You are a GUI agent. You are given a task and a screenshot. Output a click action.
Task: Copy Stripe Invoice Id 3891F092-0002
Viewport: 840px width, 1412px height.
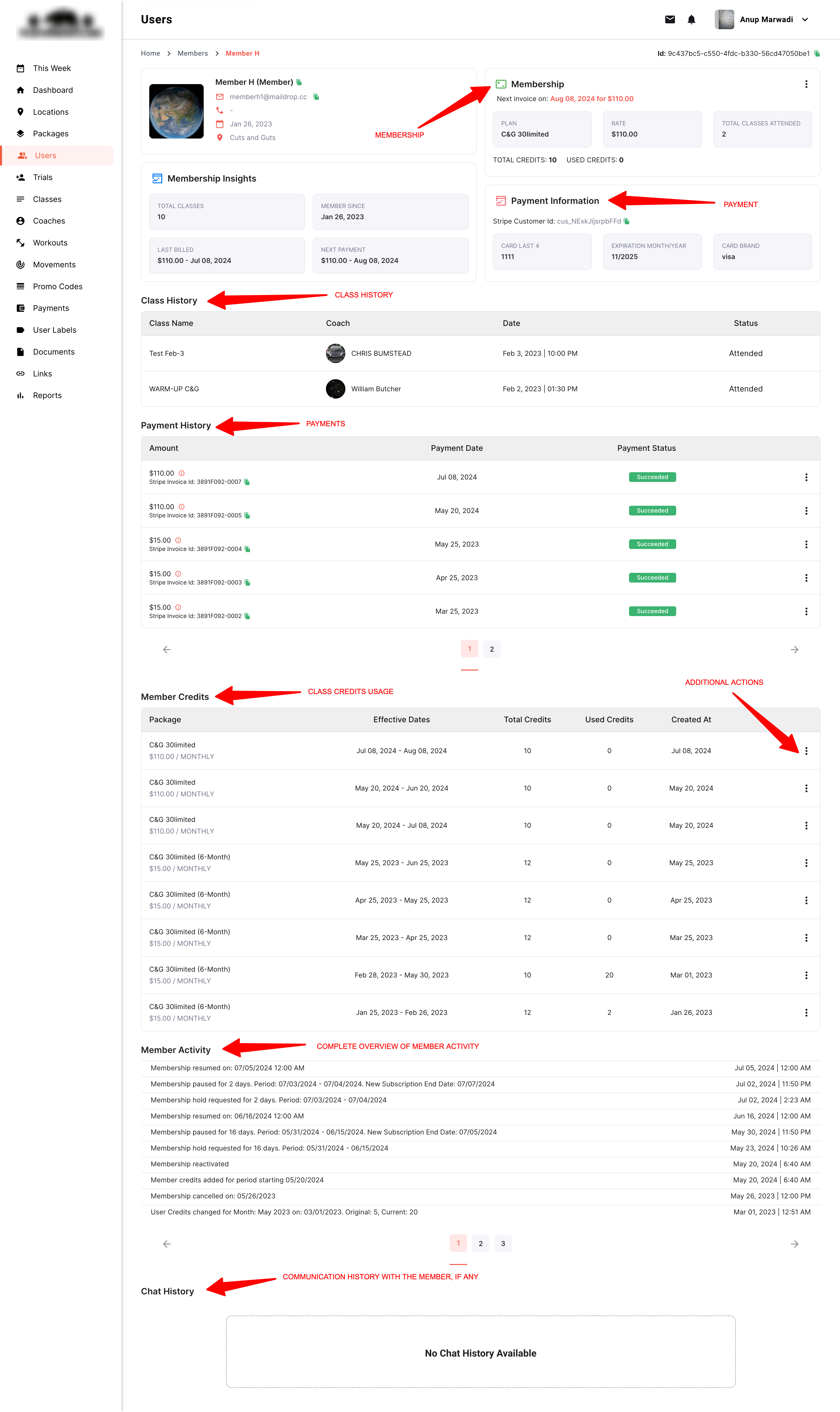coord(247,616)
